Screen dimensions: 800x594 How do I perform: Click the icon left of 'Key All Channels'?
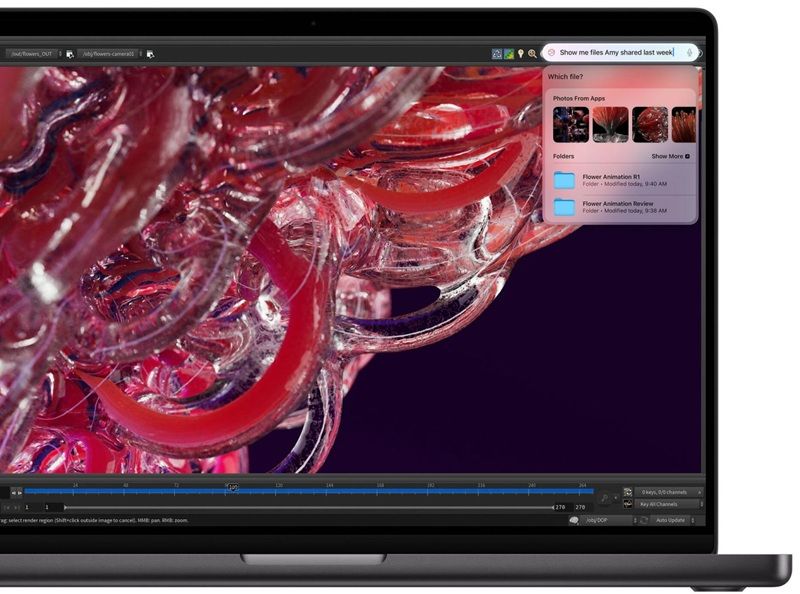click(628, 504)
